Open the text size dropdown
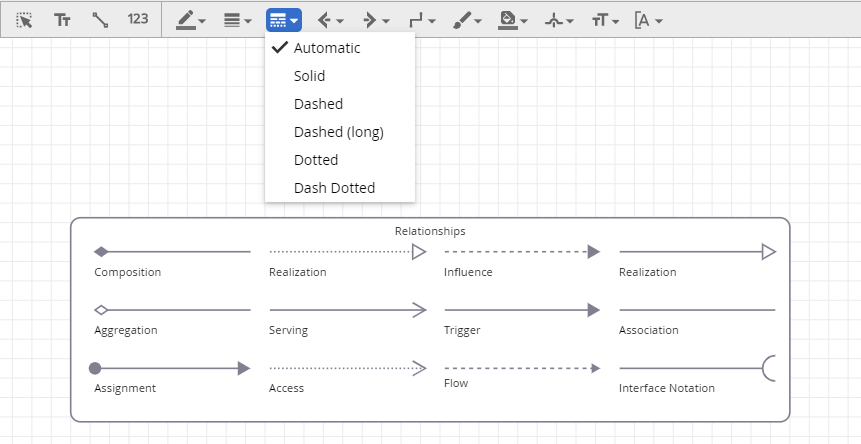 605,19
